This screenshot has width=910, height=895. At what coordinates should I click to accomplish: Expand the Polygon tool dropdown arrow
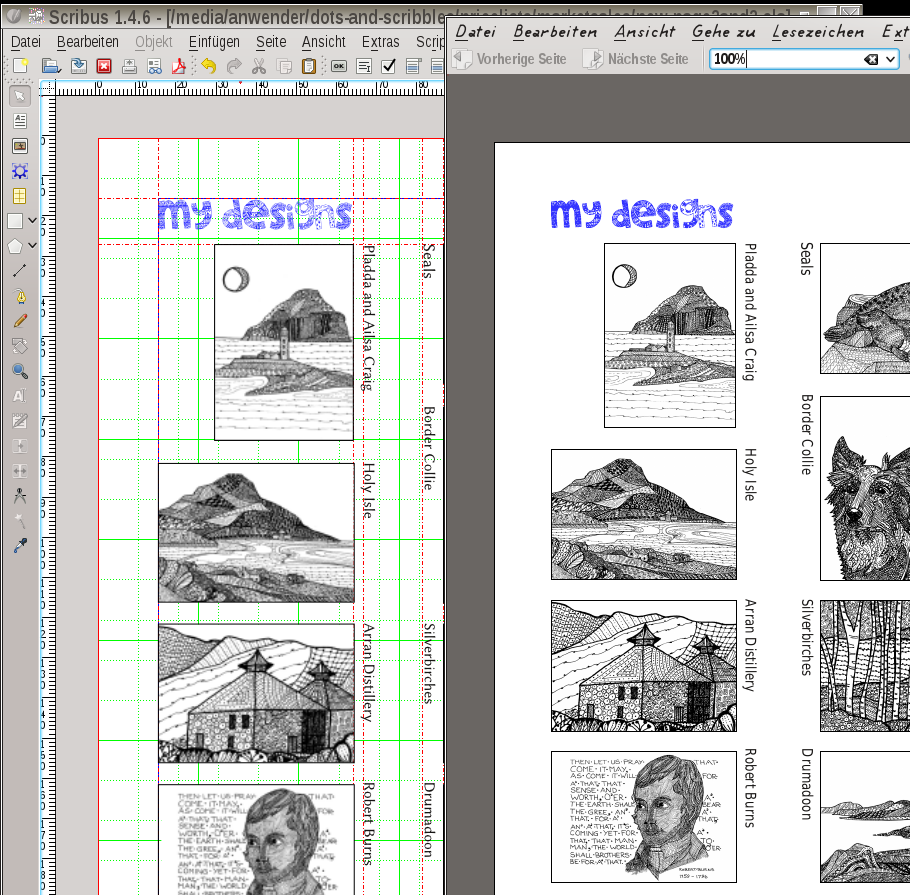pos(33,246)
